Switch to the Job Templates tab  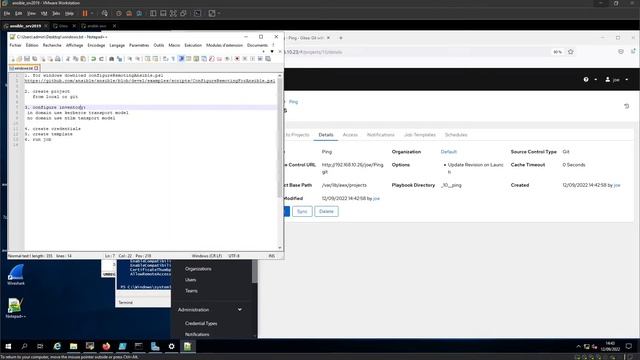(x=420, y=135)
